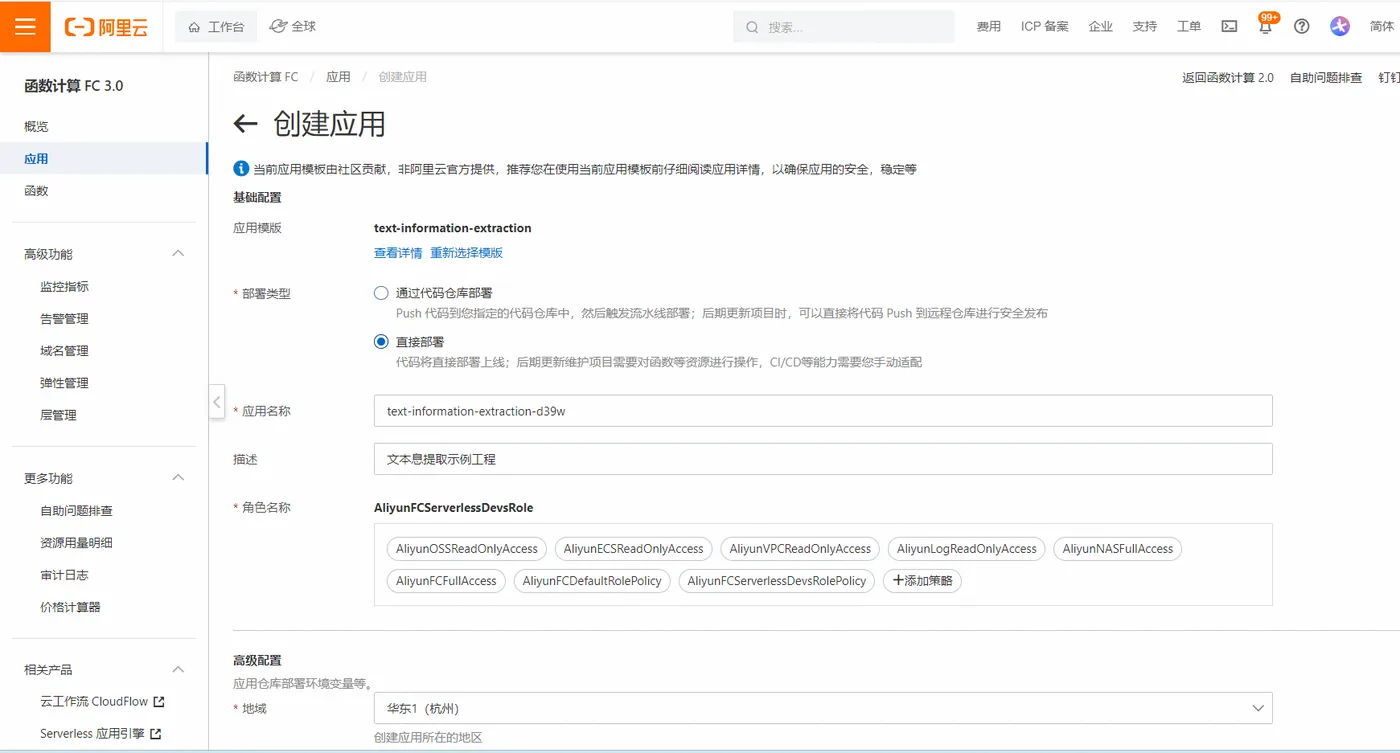Open external link icon next to Serverless 应用引擎
1400x753 pixels.
(155, 734)
